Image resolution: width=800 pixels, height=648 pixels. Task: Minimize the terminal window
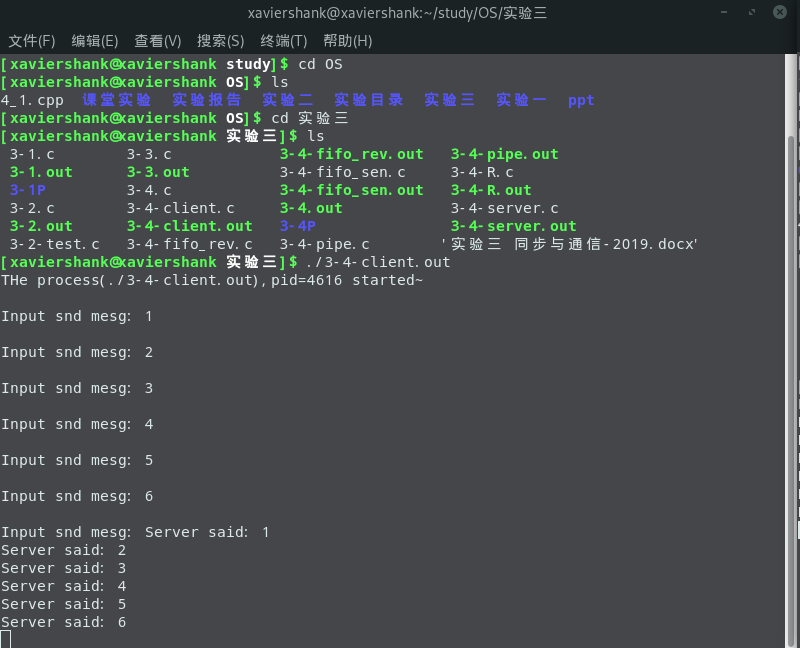point(724,12)
